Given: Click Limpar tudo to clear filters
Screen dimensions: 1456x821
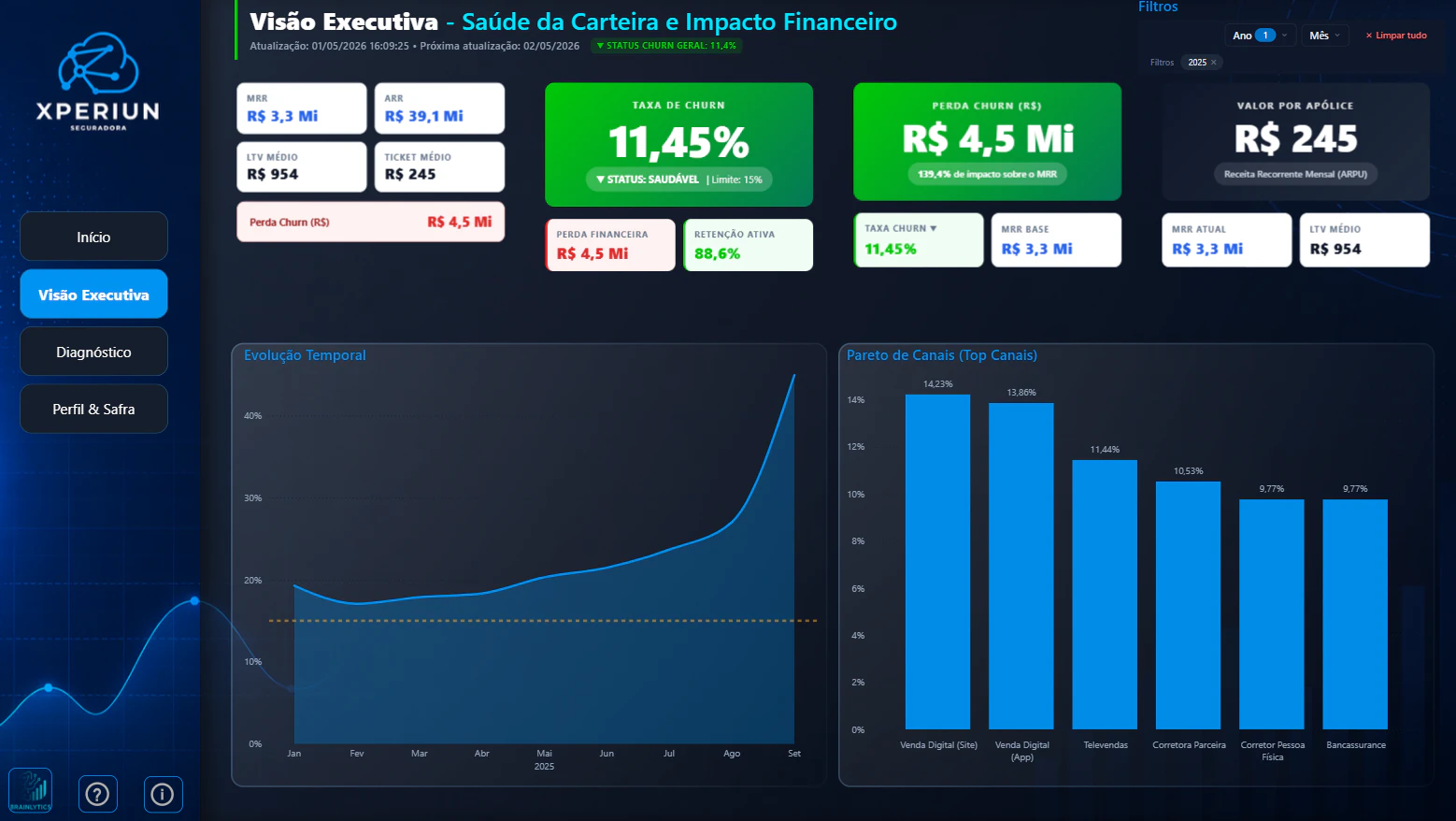Looking at the screenshot, I should coord(1396,36).
